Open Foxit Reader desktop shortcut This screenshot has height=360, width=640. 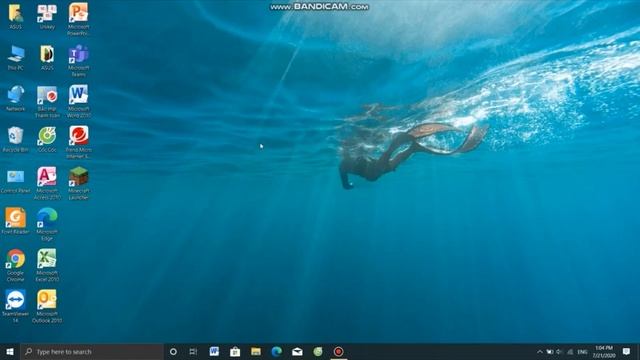point(16,221)
